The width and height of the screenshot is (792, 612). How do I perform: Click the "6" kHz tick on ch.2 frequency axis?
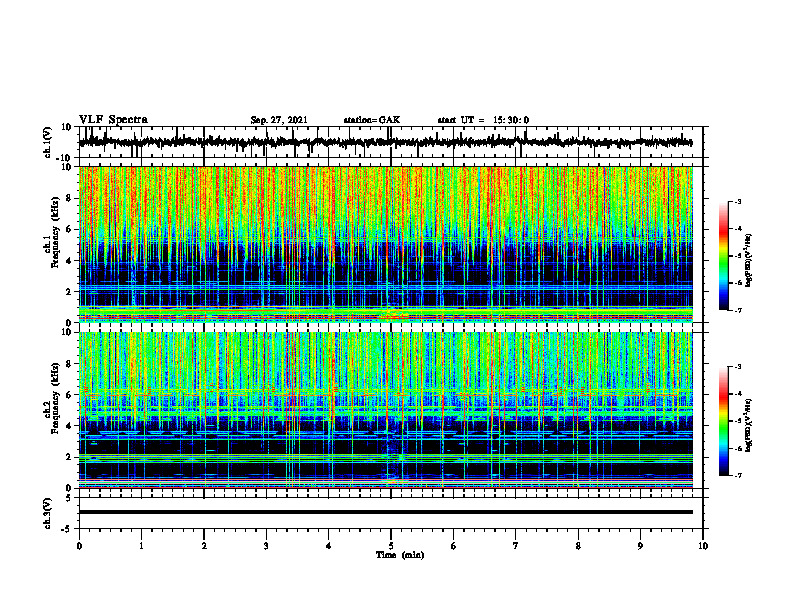coord(68,395)
